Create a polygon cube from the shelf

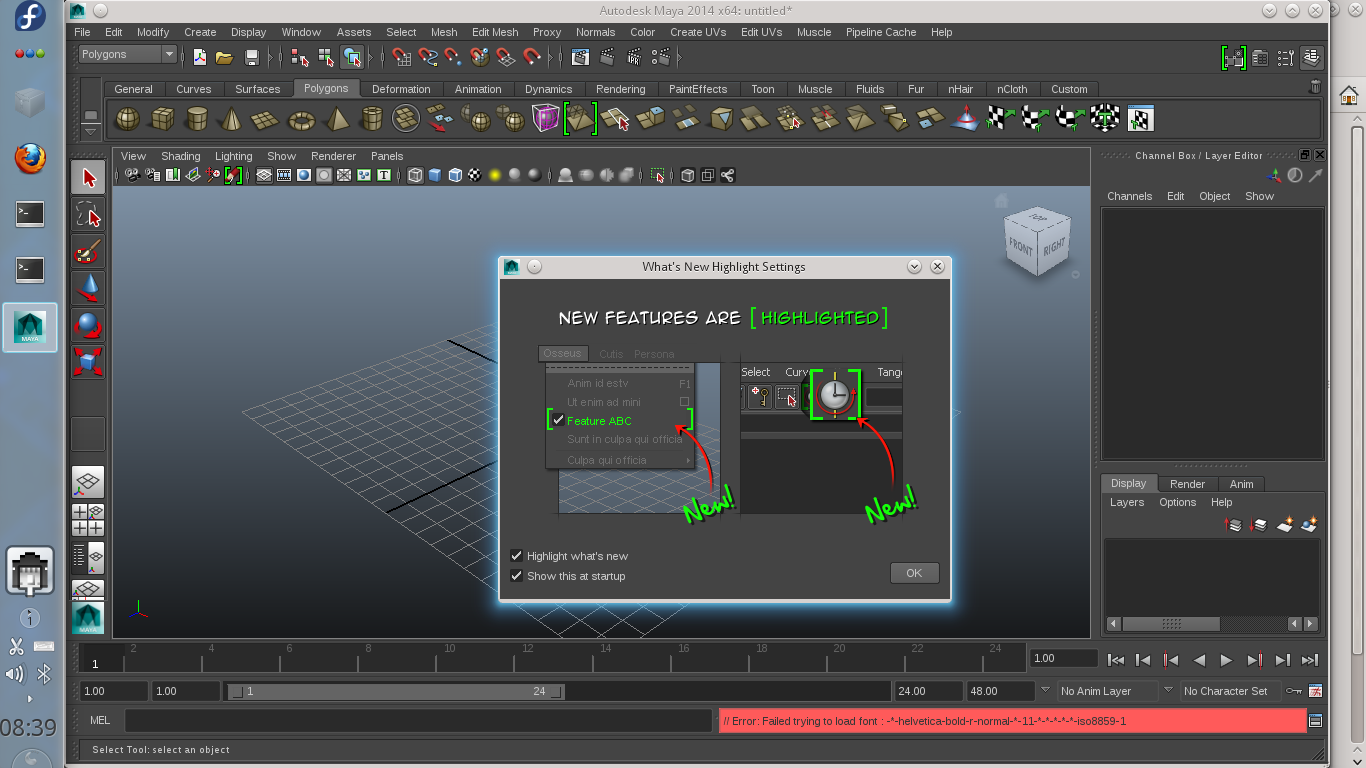[x=161, y=119]
